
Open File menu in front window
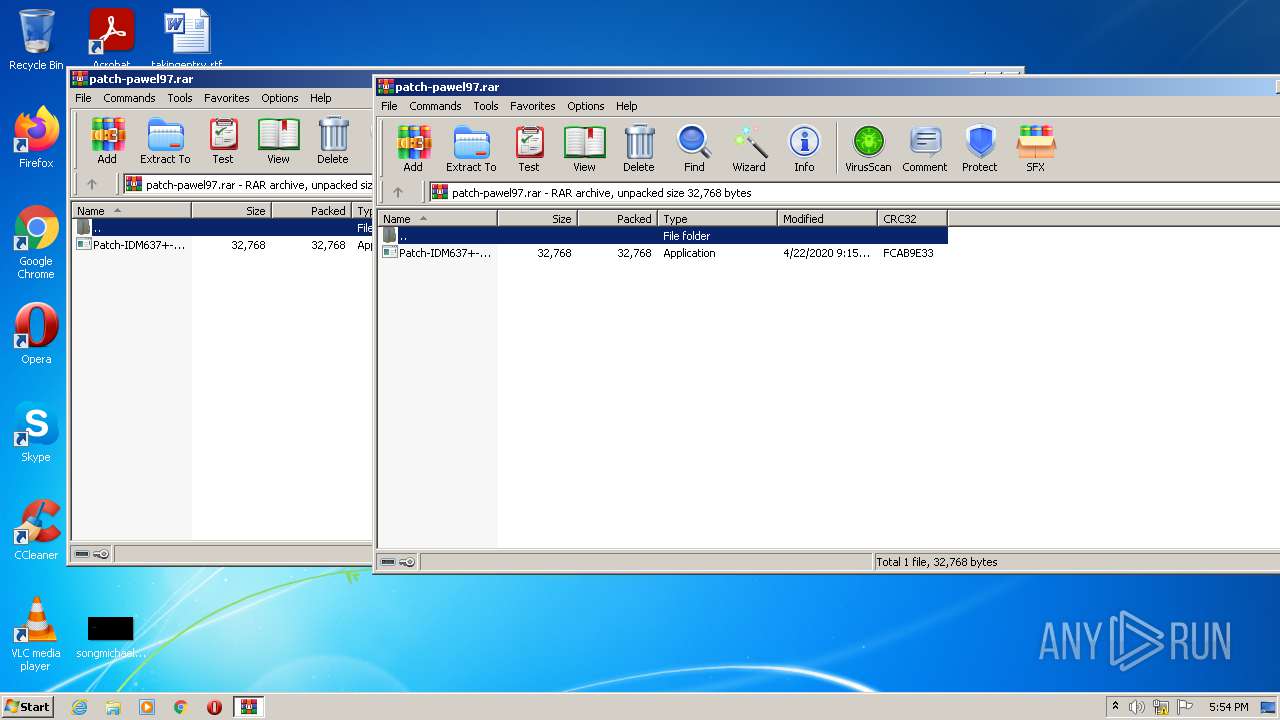[x=389, y=106]
